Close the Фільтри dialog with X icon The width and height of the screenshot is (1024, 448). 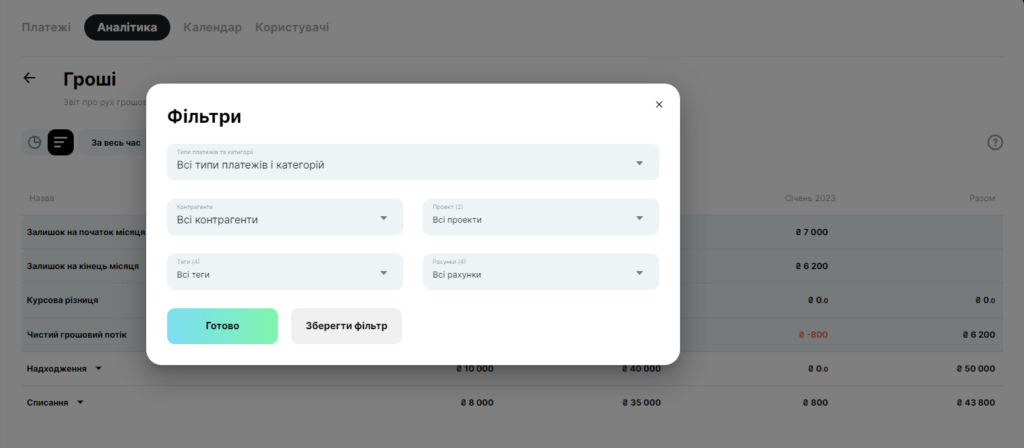[x=659, y=104]
